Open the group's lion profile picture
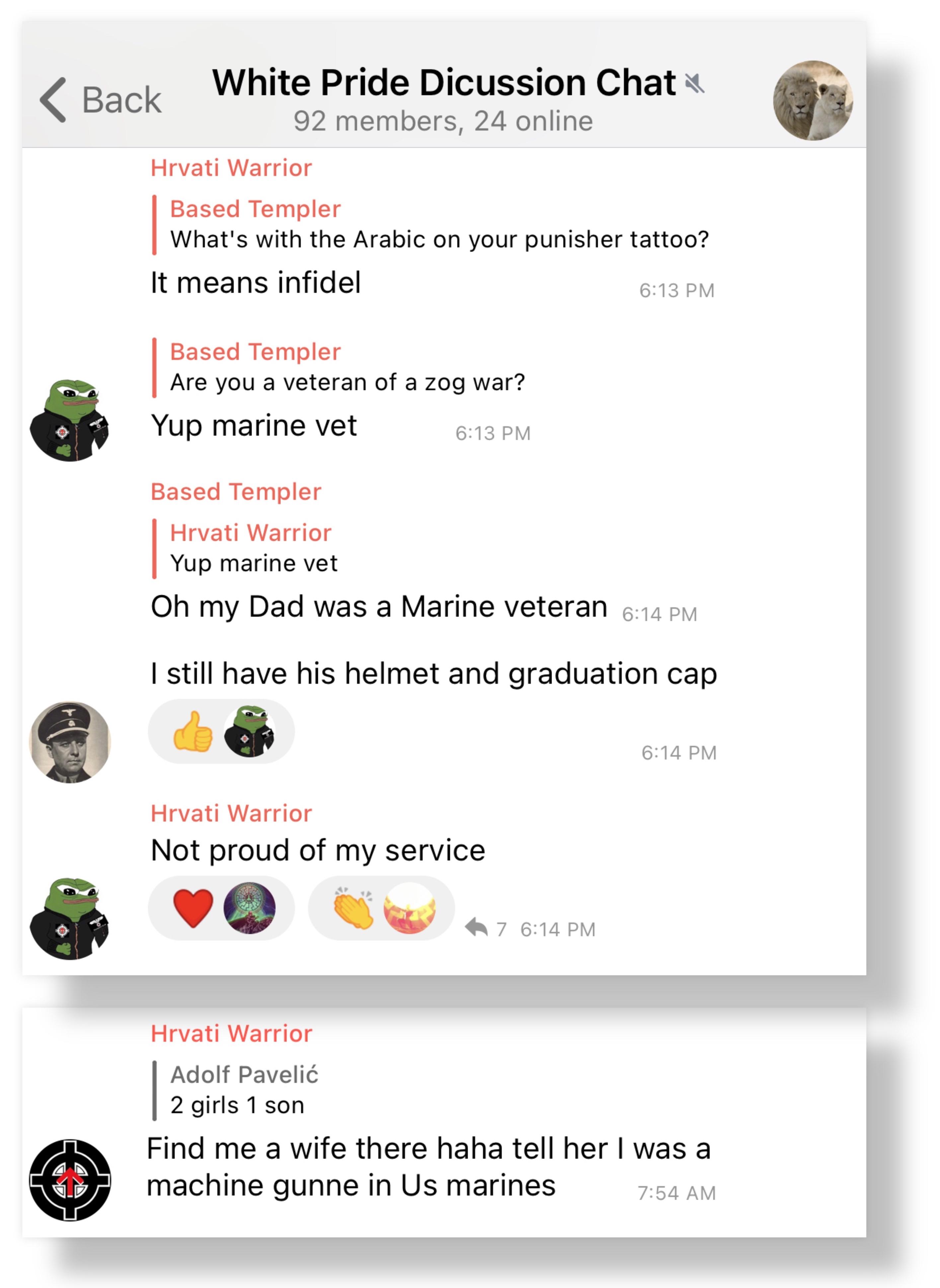The height and width of the screenshot is (1288, 940). point(813,100)
